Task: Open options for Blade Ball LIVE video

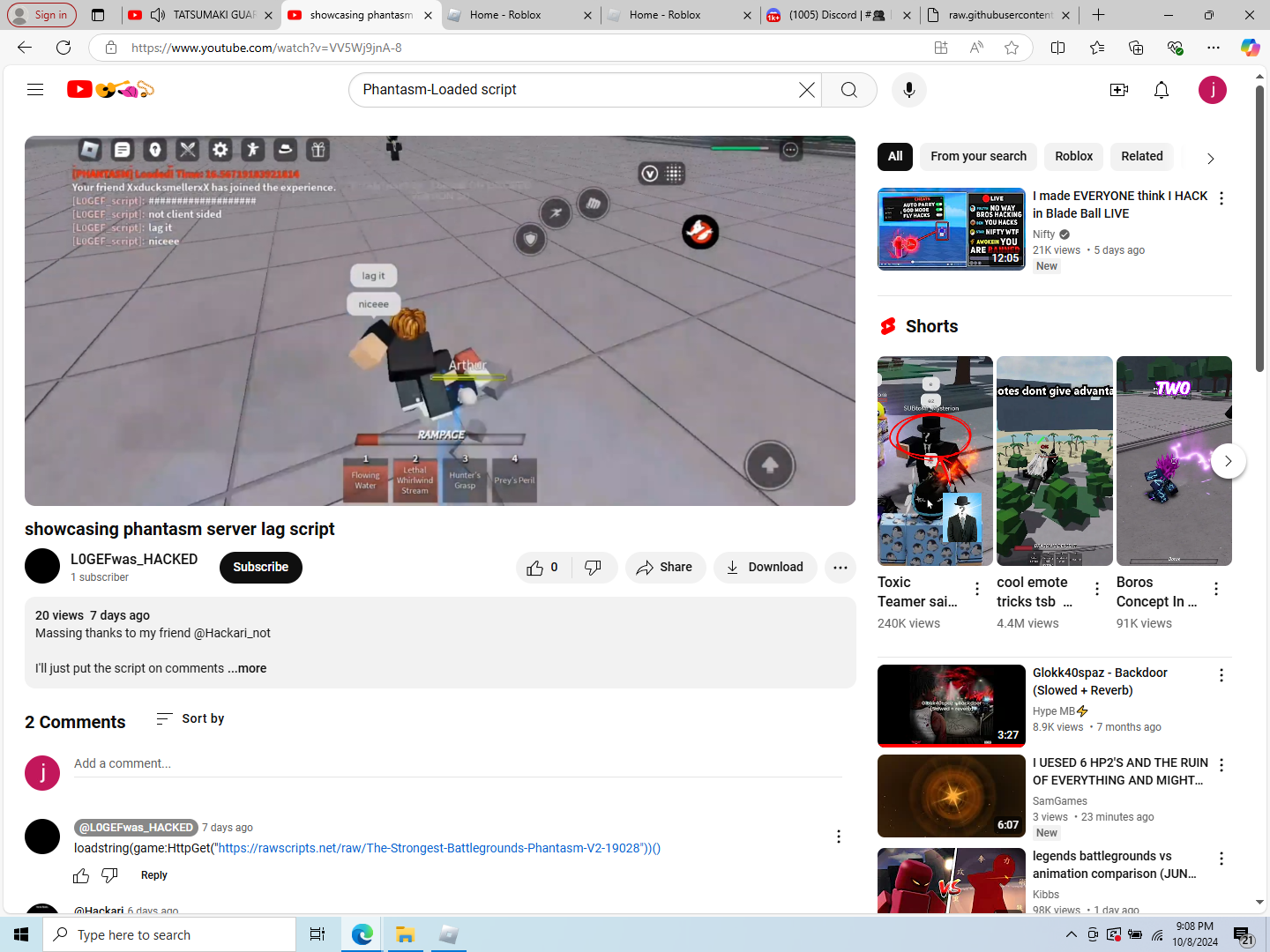Action: coord(1221,198)
